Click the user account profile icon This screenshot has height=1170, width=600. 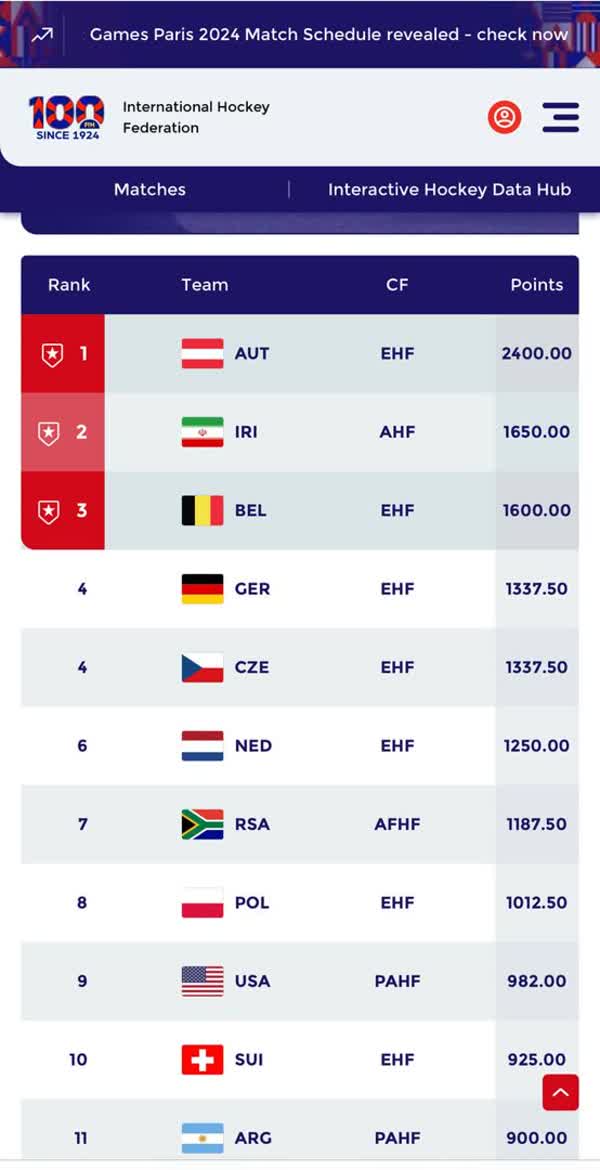tap(504, 117)
